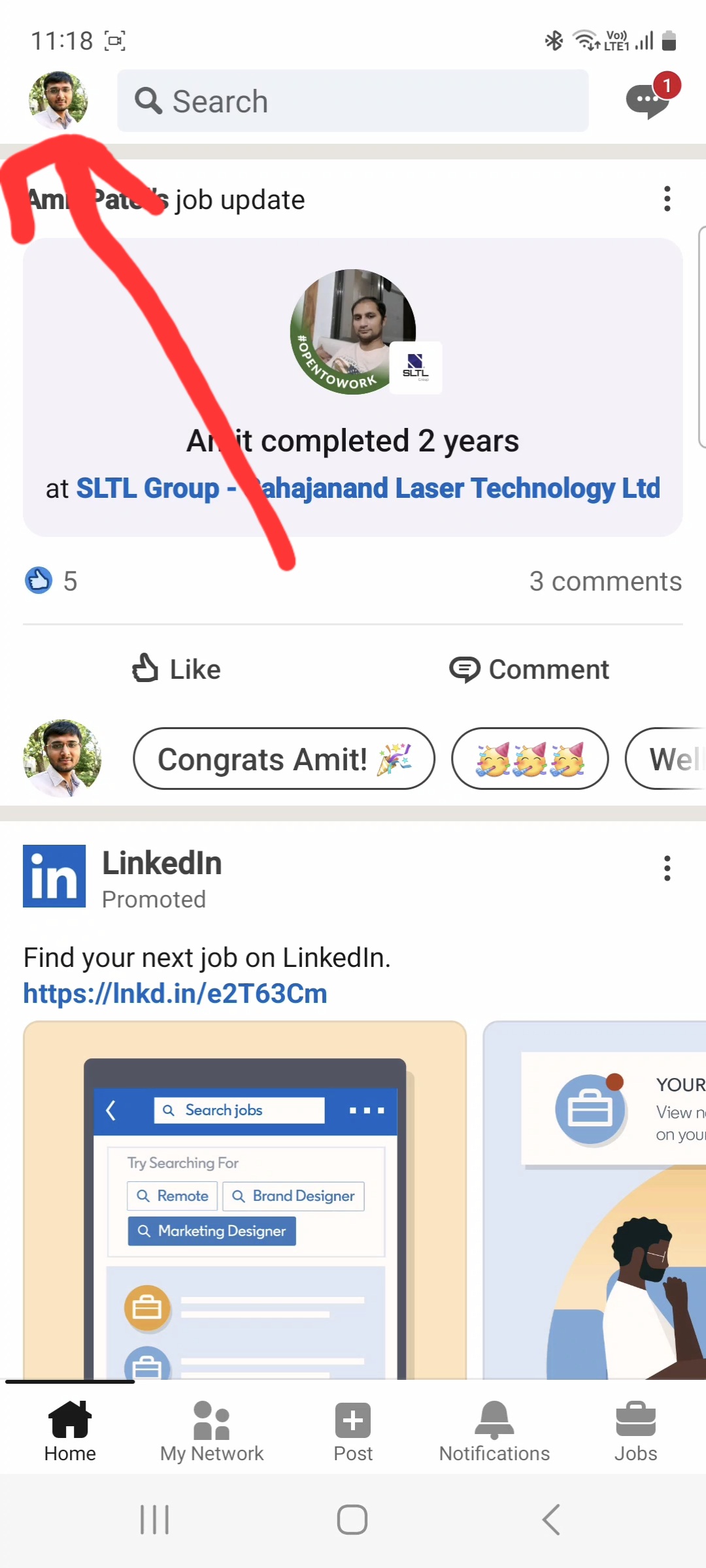Click the LinkedIn logo on the promoted post
The width and height of the screenshot is (706, 1568).
(x=54, y=876)
